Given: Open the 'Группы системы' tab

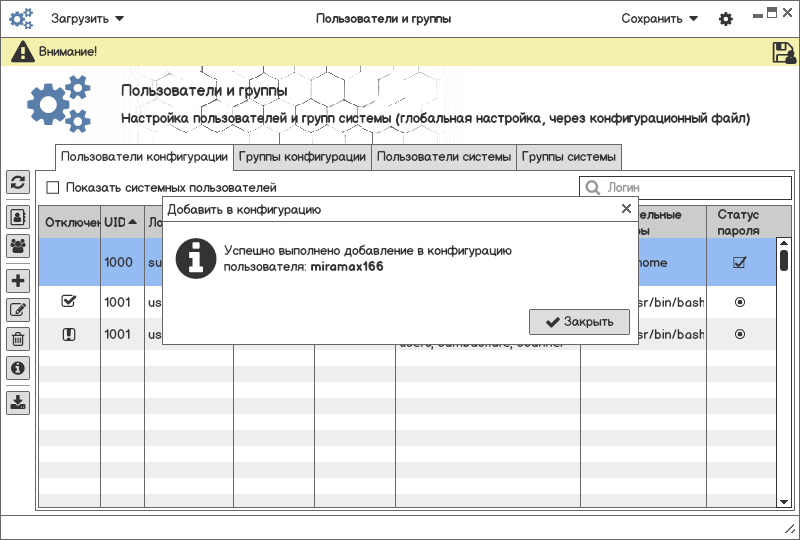Looking at the screenshot, I should pyautogui.click(x=569, y=157).
